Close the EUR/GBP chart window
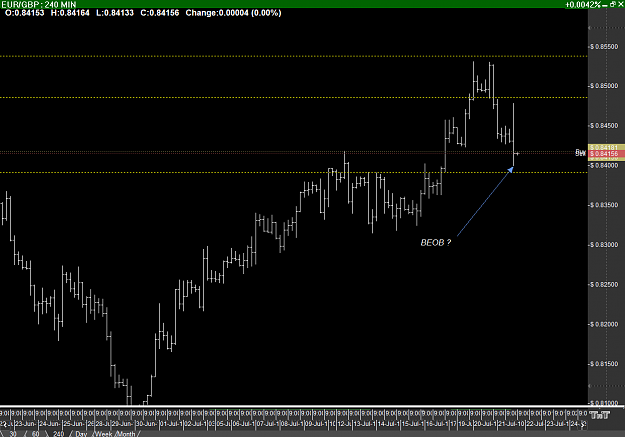Screen dimensions: 625x437 [x=621, y=4]
